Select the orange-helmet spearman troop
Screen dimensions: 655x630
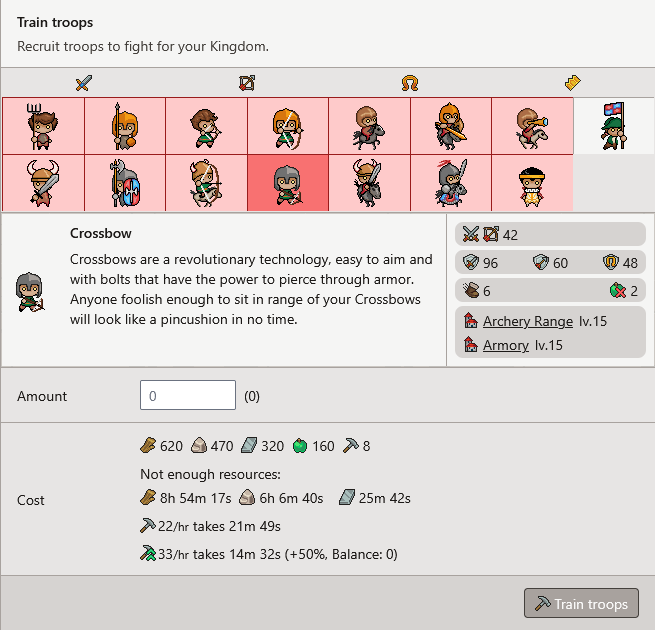(x=125, y=126)
